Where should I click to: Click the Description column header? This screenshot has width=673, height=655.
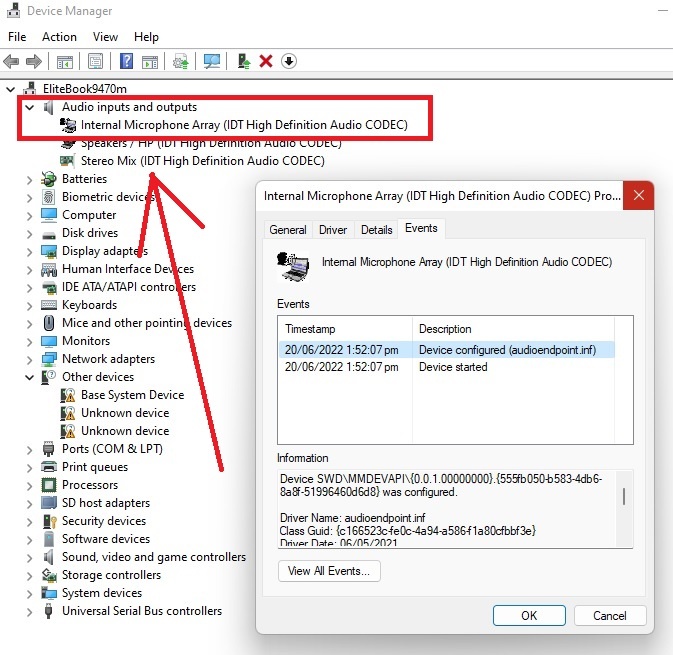click(x=513, y=329)
